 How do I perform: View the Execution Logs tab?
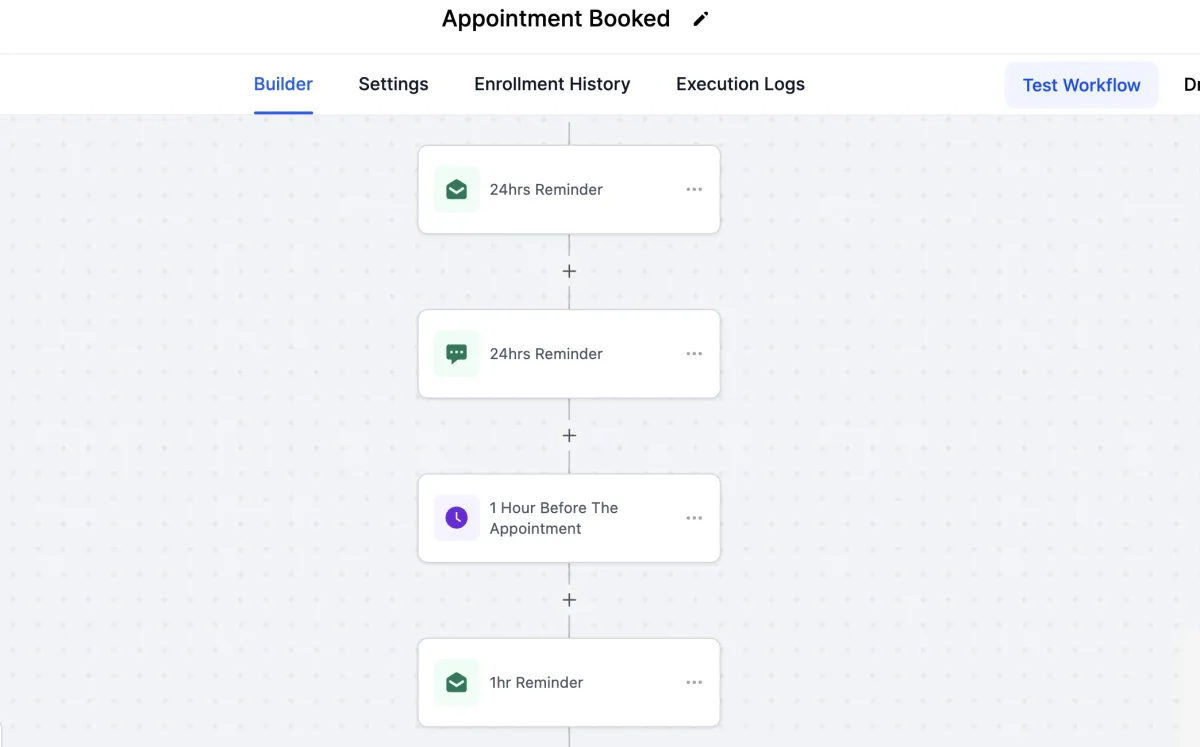pyautogui.click(x=740, y=84)
